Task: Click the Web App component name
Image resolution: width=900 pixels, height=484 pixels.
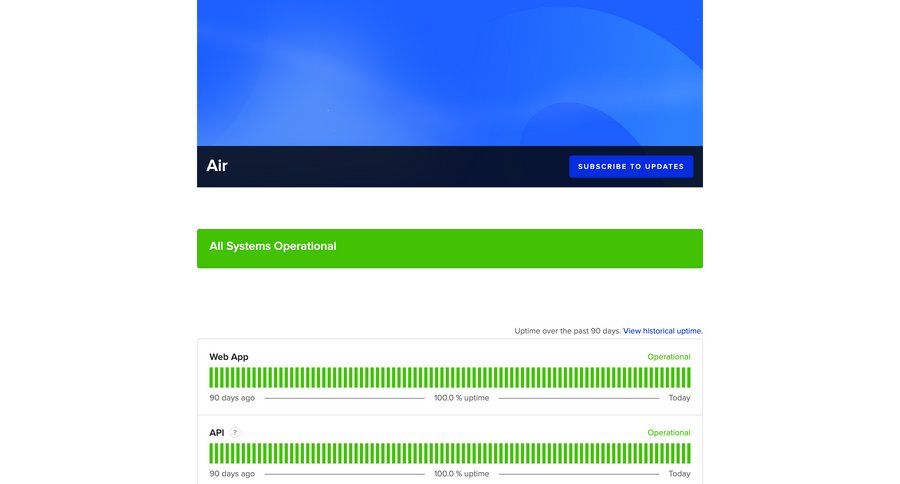Action: 229,357
